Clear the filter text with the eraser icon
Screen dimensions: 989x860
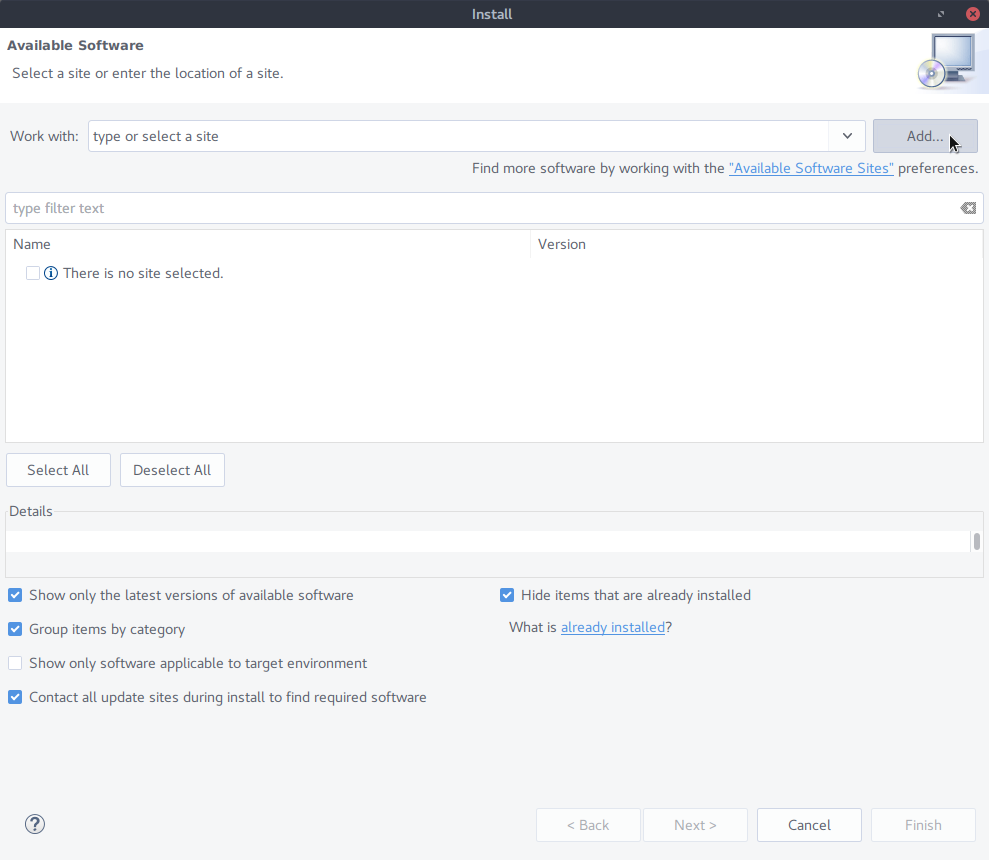click(967, 208)
